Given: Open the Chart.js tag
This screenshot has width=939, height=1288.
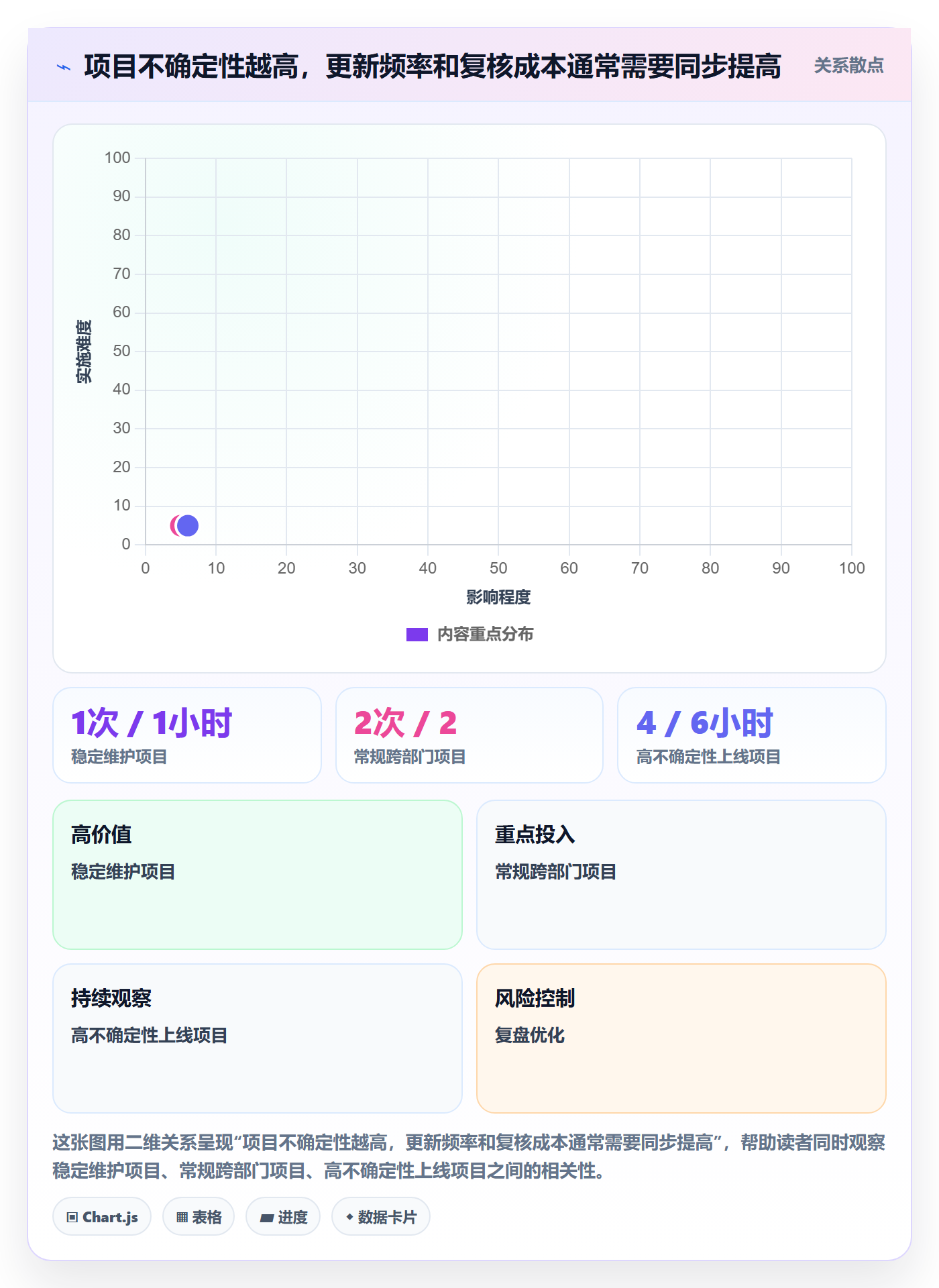Looking at the screenshot, I should tap(102, 1217).
